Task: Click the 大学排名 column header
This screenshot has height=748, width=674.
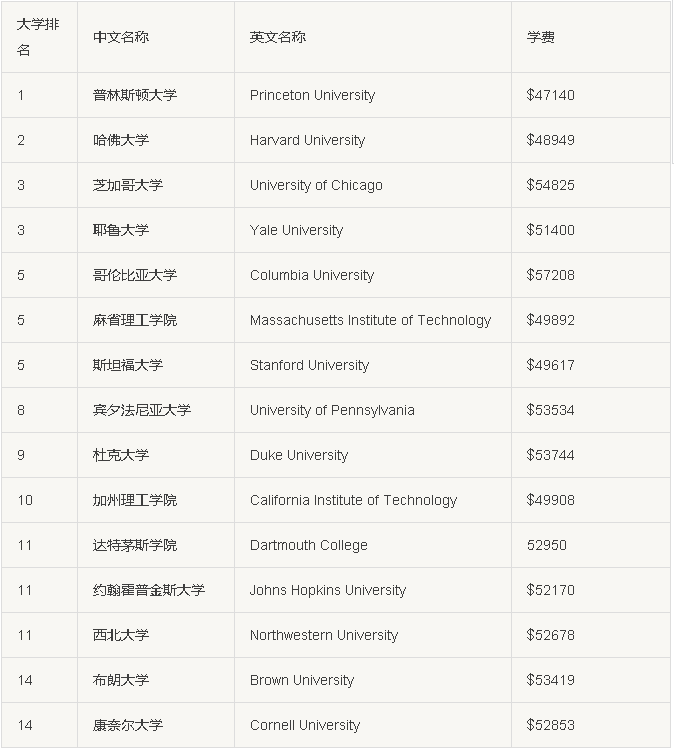Action: 39,37
